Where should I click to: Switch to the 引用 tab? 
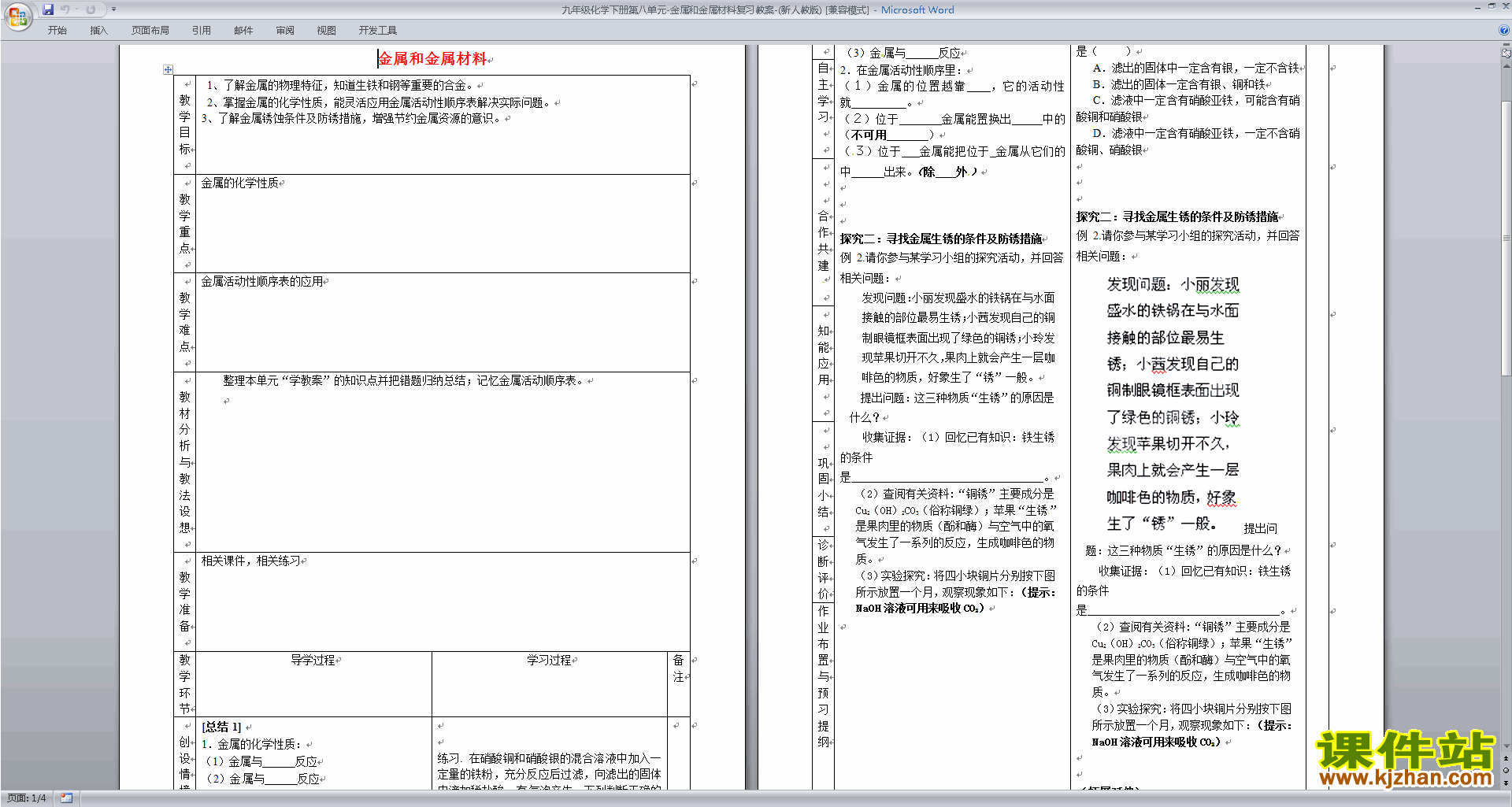point(202,30)
